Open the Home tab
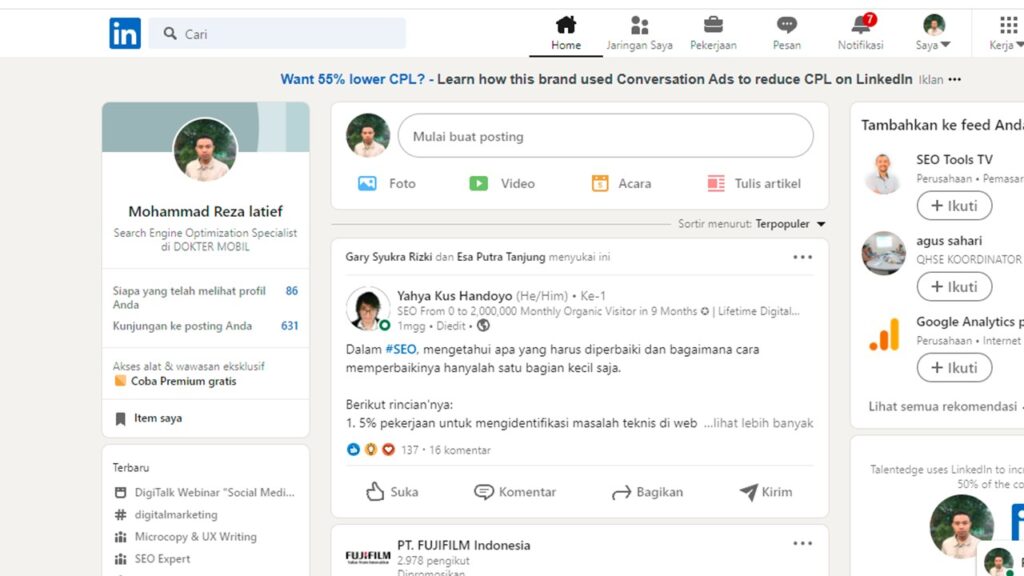This screenshot has height=576, width=1024. tap(566, 33)
